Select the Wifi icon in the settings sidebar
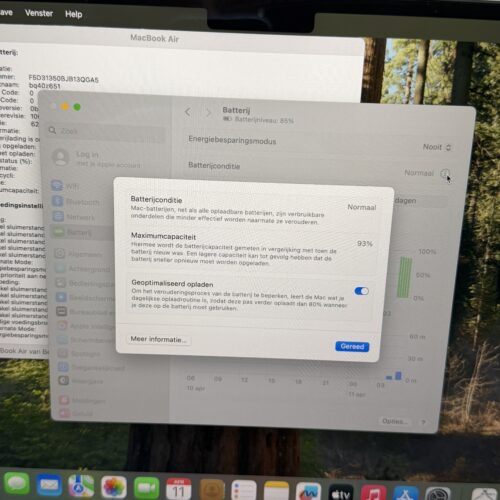Viewport: 500px width, 500px height. [57, 186]
